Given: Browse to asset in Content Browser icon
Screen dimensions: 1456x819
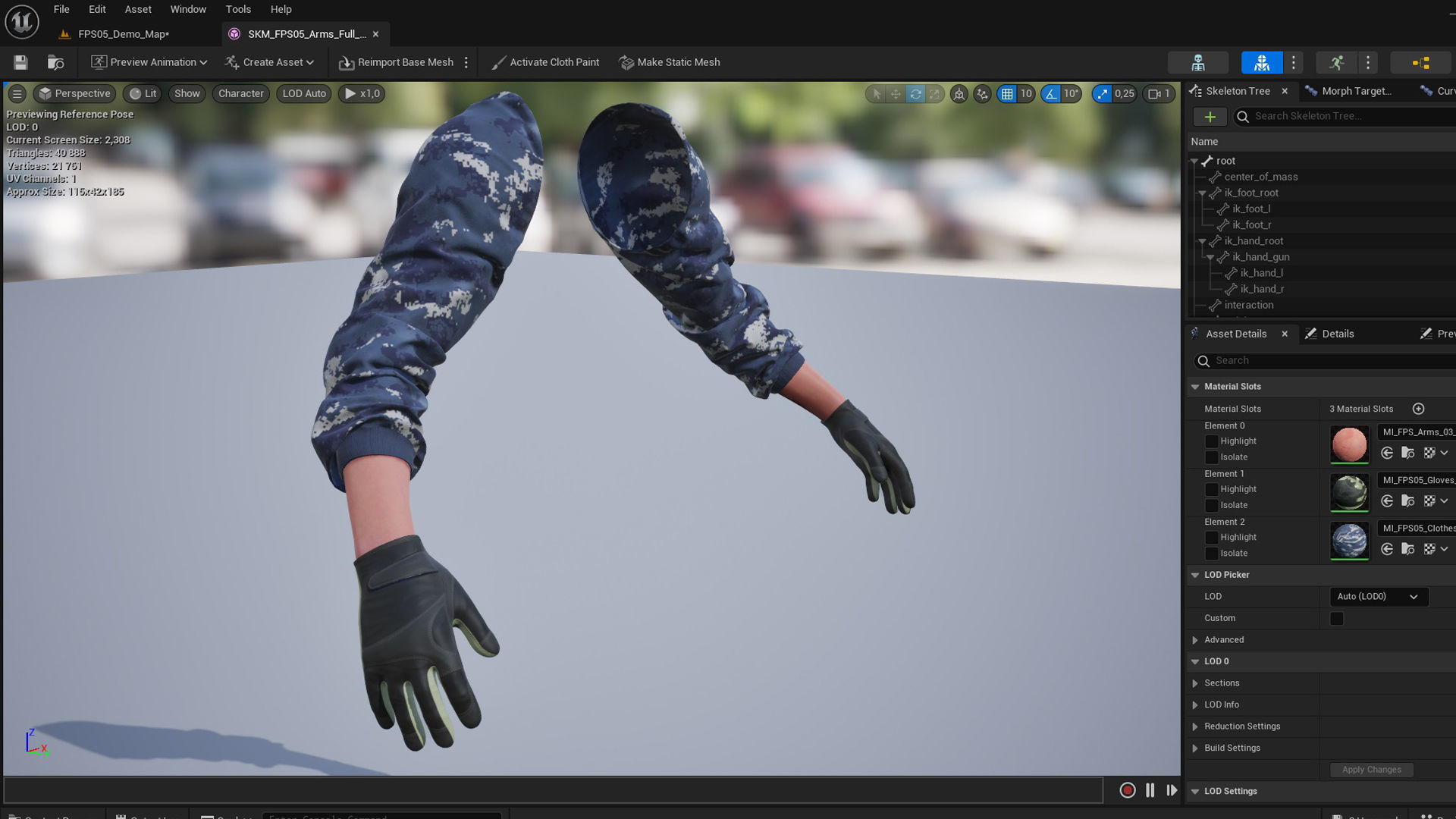Looking at the screenshot, I should 55,62.
